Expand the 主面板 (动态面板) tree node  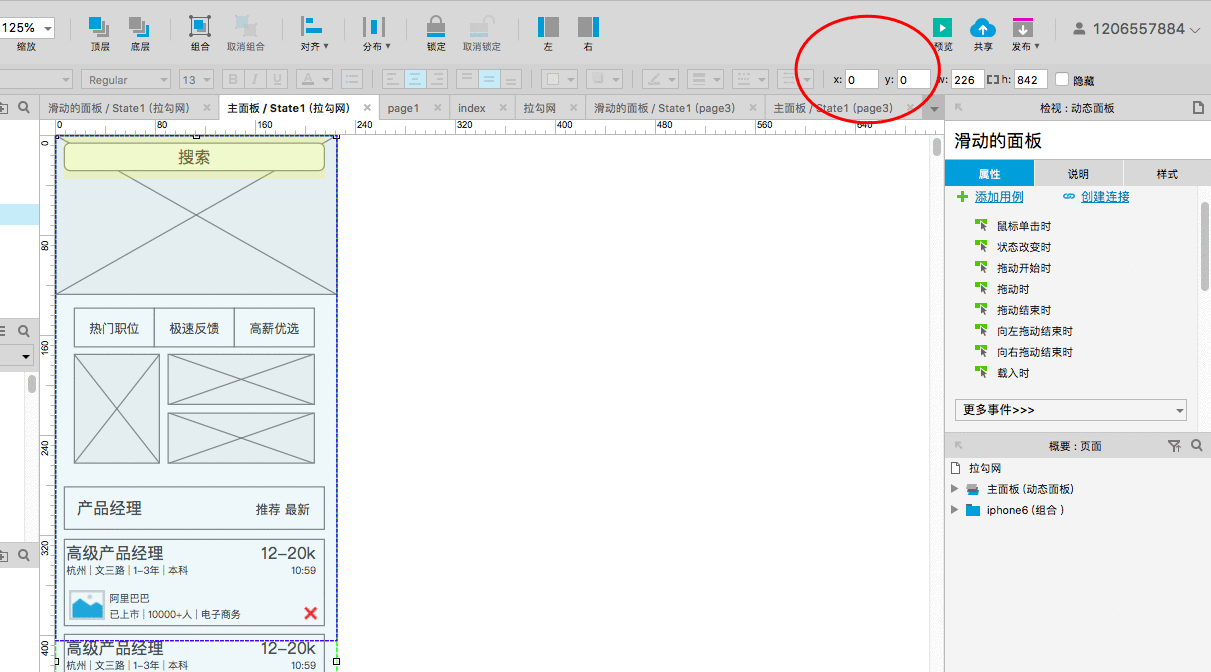[954, 489]
